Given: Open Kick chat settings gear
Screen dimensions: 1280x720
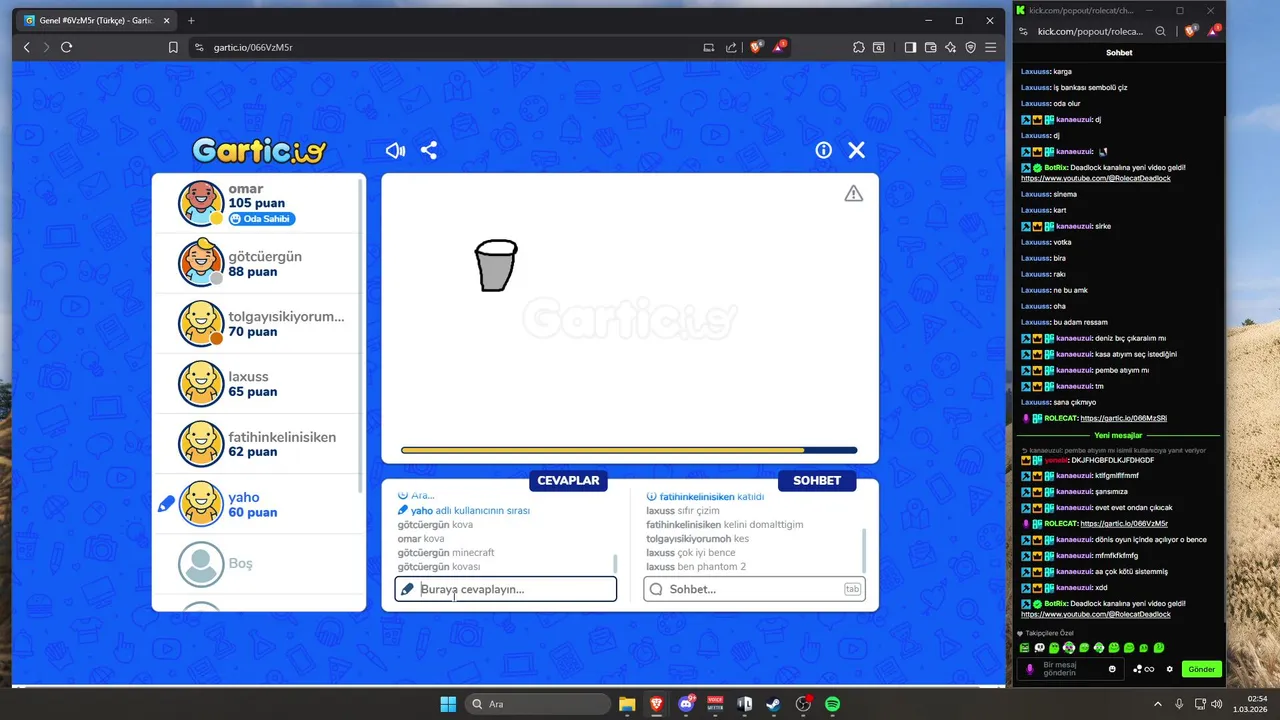Looking at the screenshot, I should (1169, 669).
